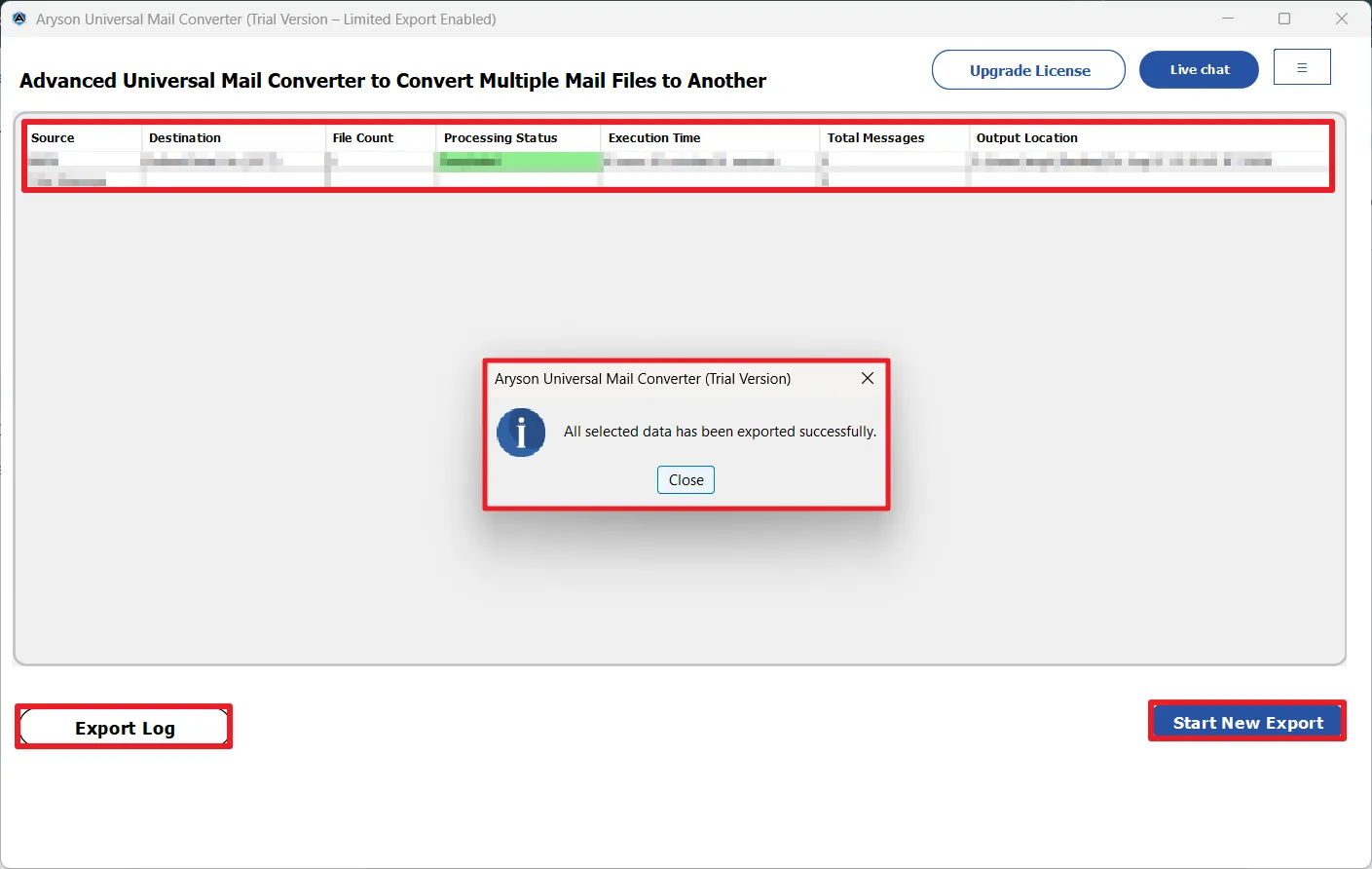Open Live chat
This screenshot has height=869, width=1372.
1200,70
